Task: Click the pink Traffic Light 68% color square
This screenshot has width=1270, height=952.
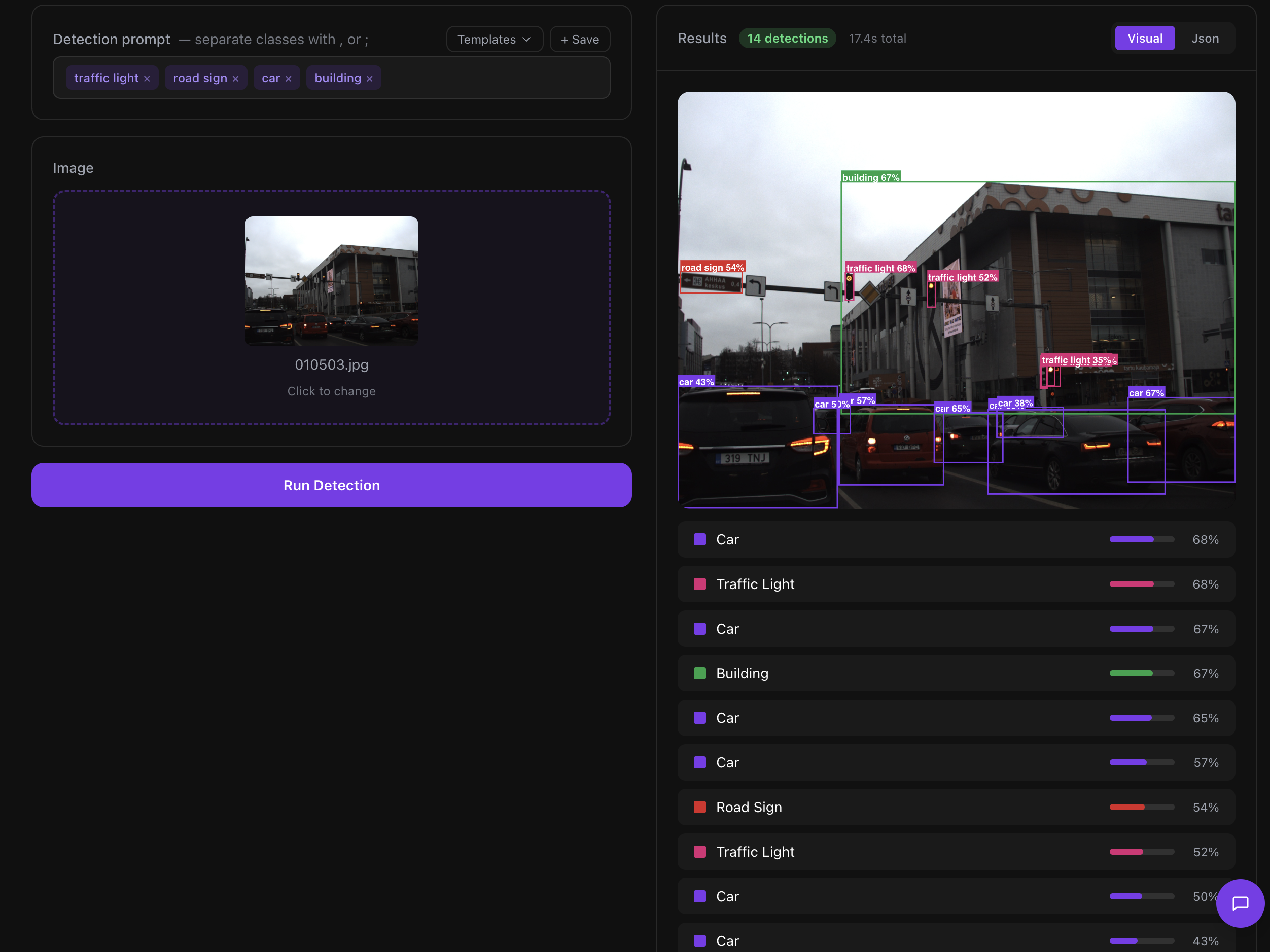Action: [699, 584]
